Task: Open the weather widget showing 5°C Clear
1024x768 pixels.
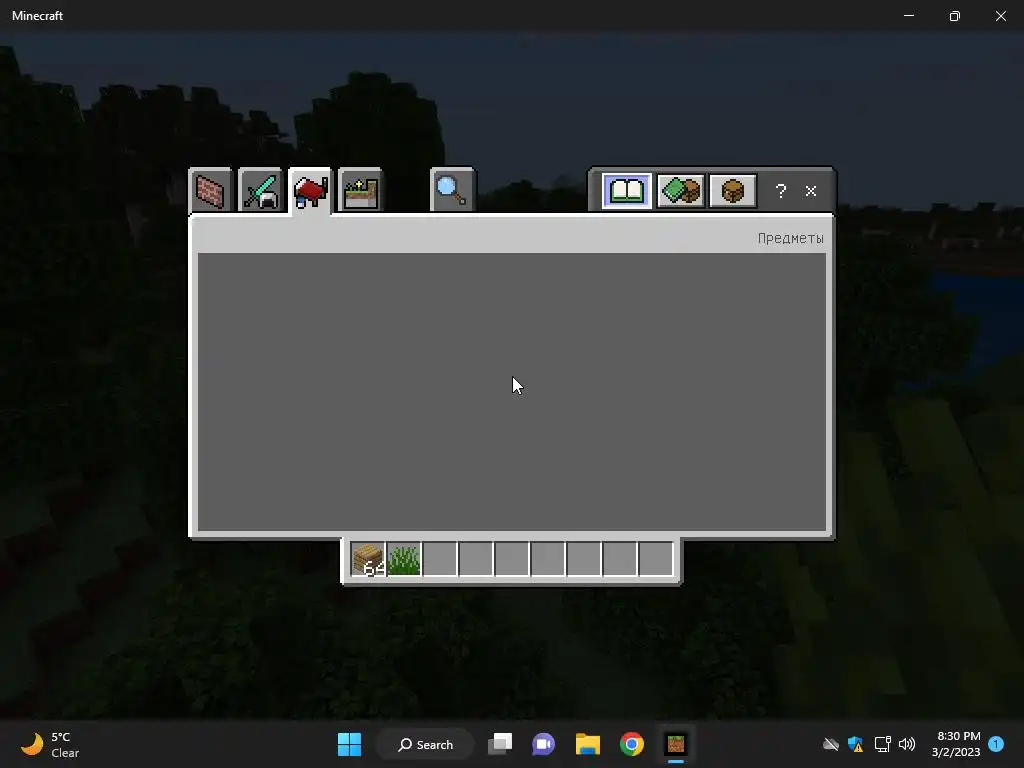Action: click(x=50, y=744)
